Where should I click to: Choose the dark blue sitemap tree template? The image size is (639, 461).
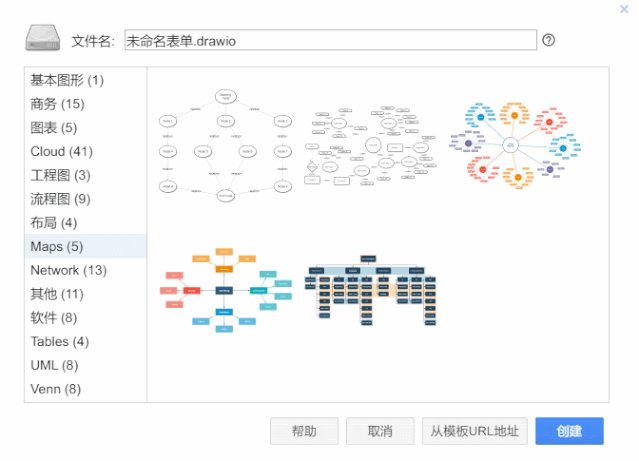[x=370, y=290]
